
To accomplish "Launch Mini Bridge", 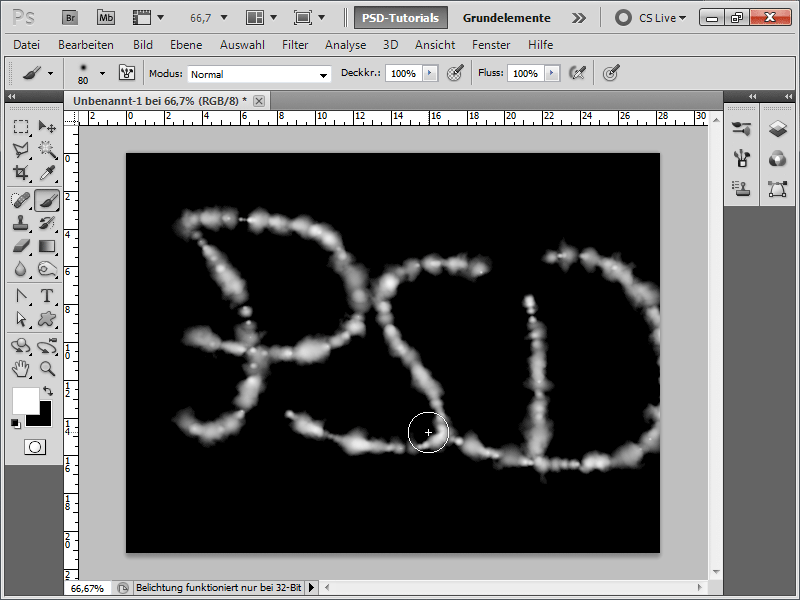I will (x=106, y=18).
